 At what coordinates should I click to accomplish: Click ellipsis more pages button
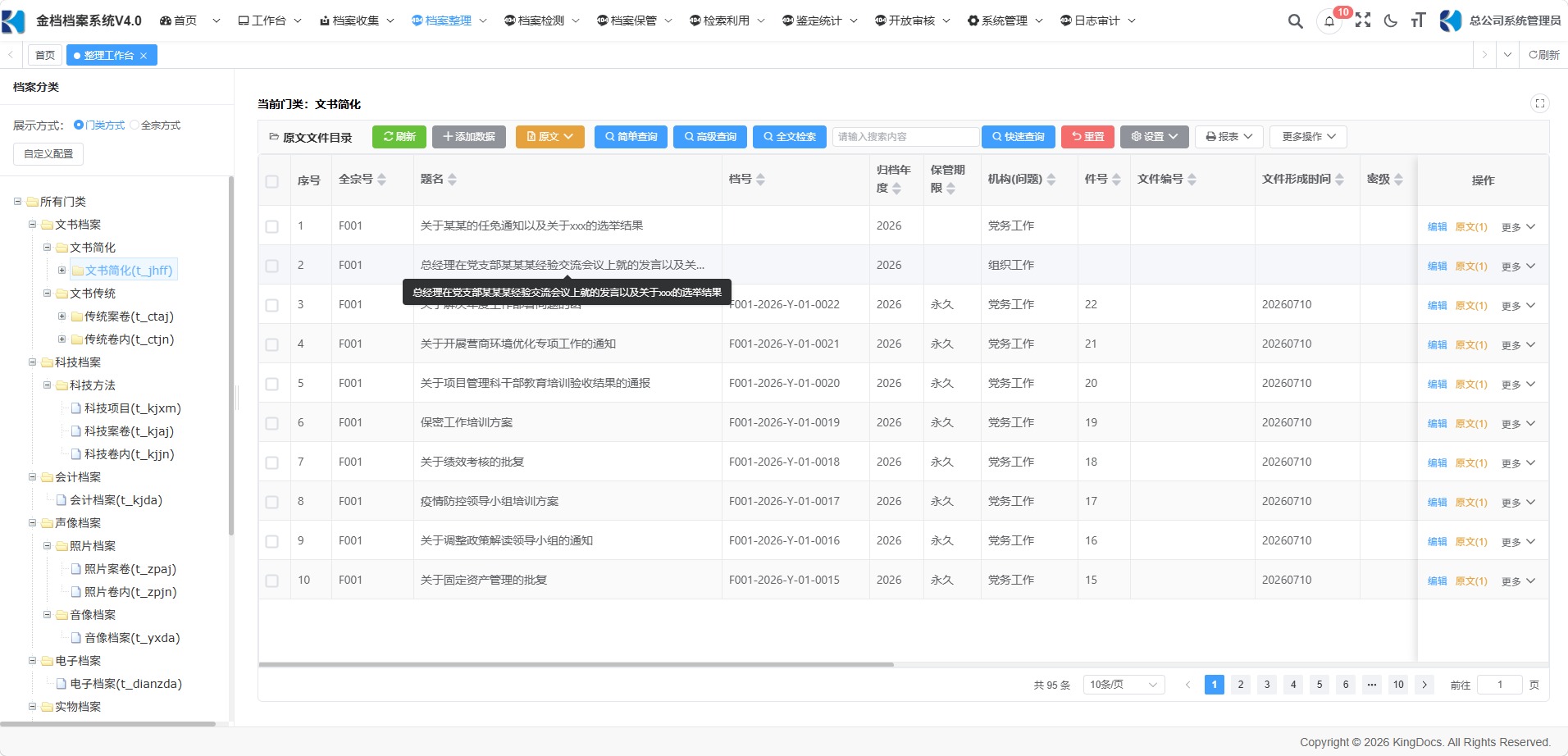pyautogui.click(x=1372, y=685)
